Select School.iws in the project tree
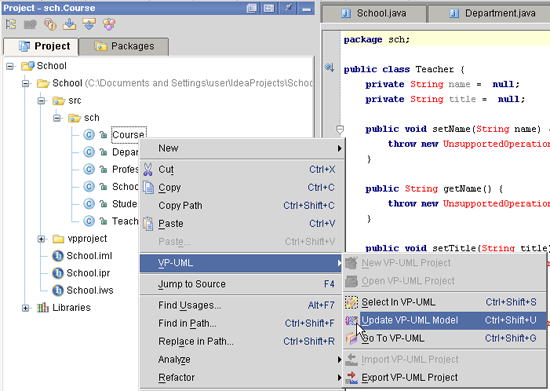Screen dimensions: 550x391 click(x=90, y=290)
